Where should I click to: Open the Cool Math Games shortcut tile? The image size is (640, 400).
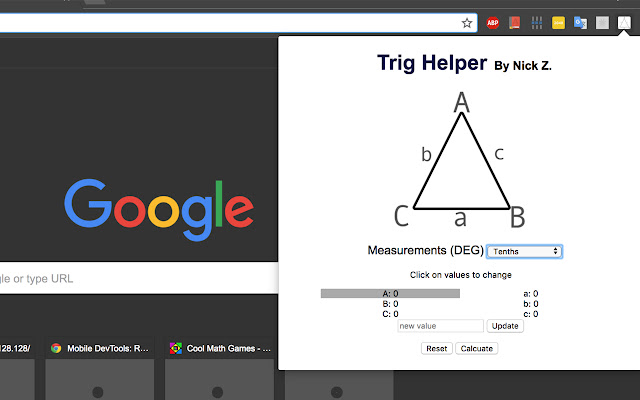coord(220,368)
